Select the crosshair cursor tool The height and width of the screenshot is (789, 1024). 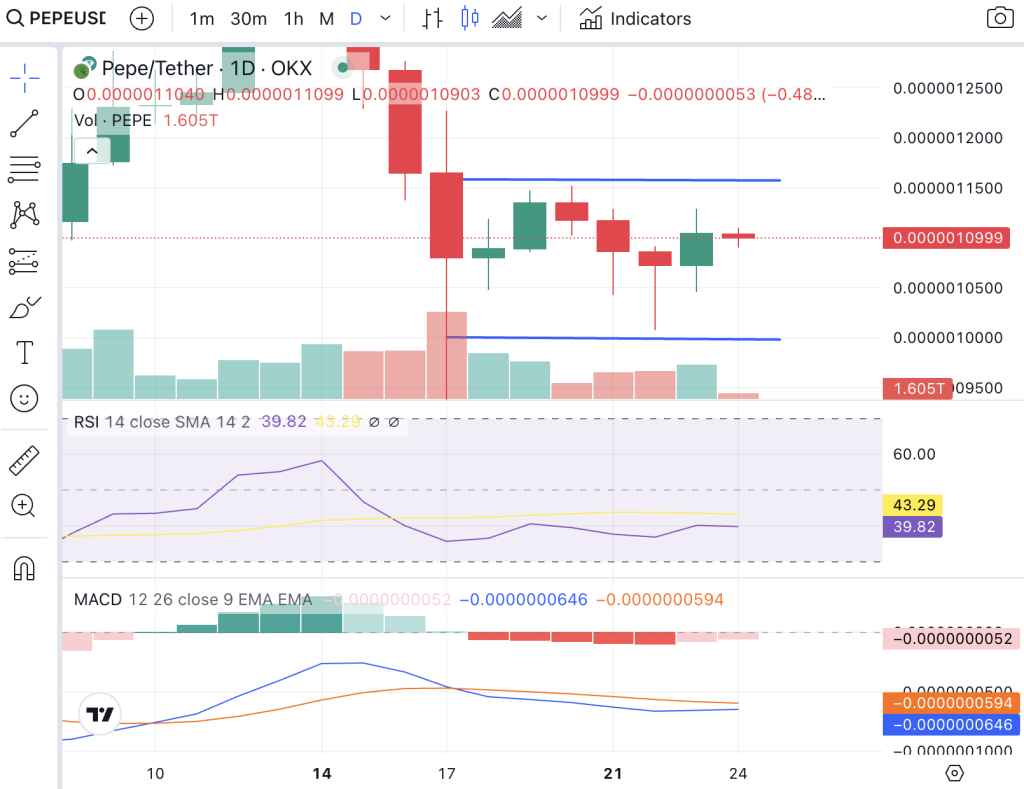[x=24, y=74]
